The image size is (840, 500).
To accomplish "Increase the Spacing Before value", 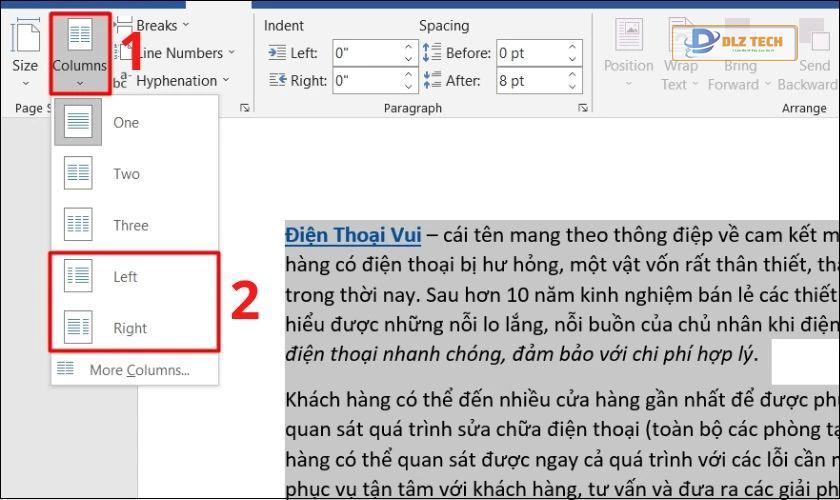I will (573, 47).
